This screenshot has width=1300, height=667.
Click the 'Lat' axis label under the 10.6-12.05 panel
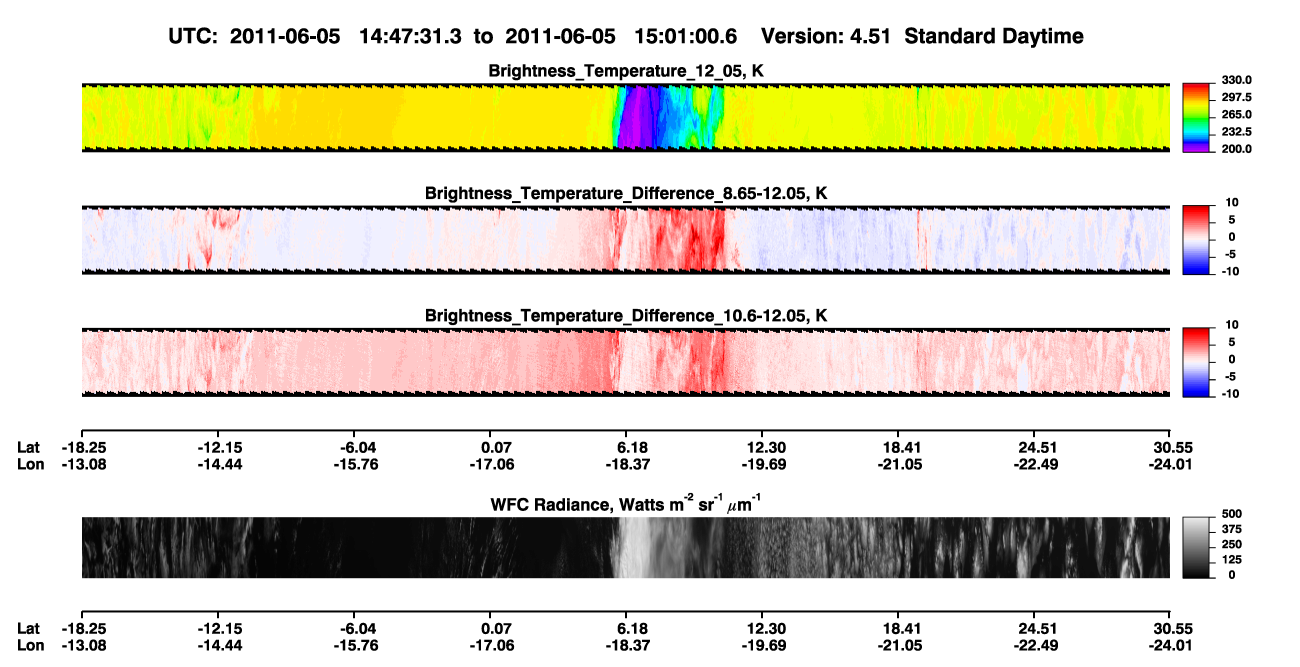(x=29, y=447)
